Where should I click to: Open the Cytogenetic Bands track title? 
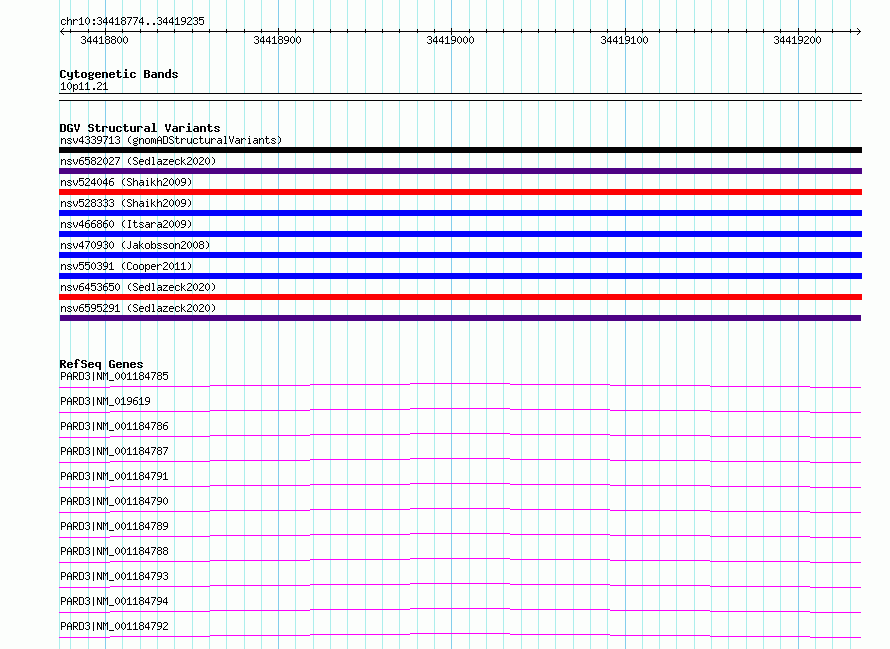pos(119,74)
